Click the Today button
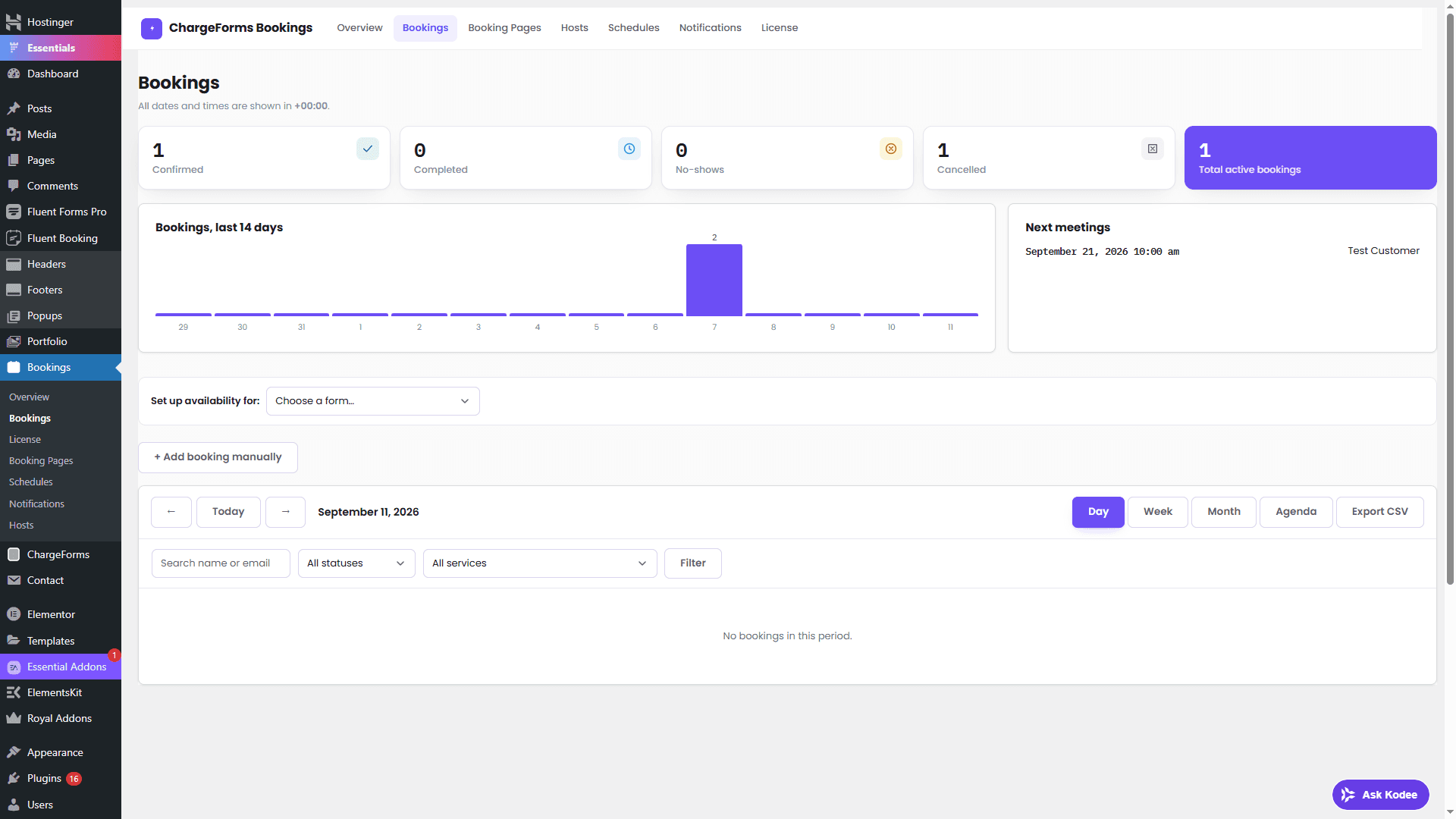The height and width of the screenshot is (819, 1456). pyautogui.click(x=228, y=512)
